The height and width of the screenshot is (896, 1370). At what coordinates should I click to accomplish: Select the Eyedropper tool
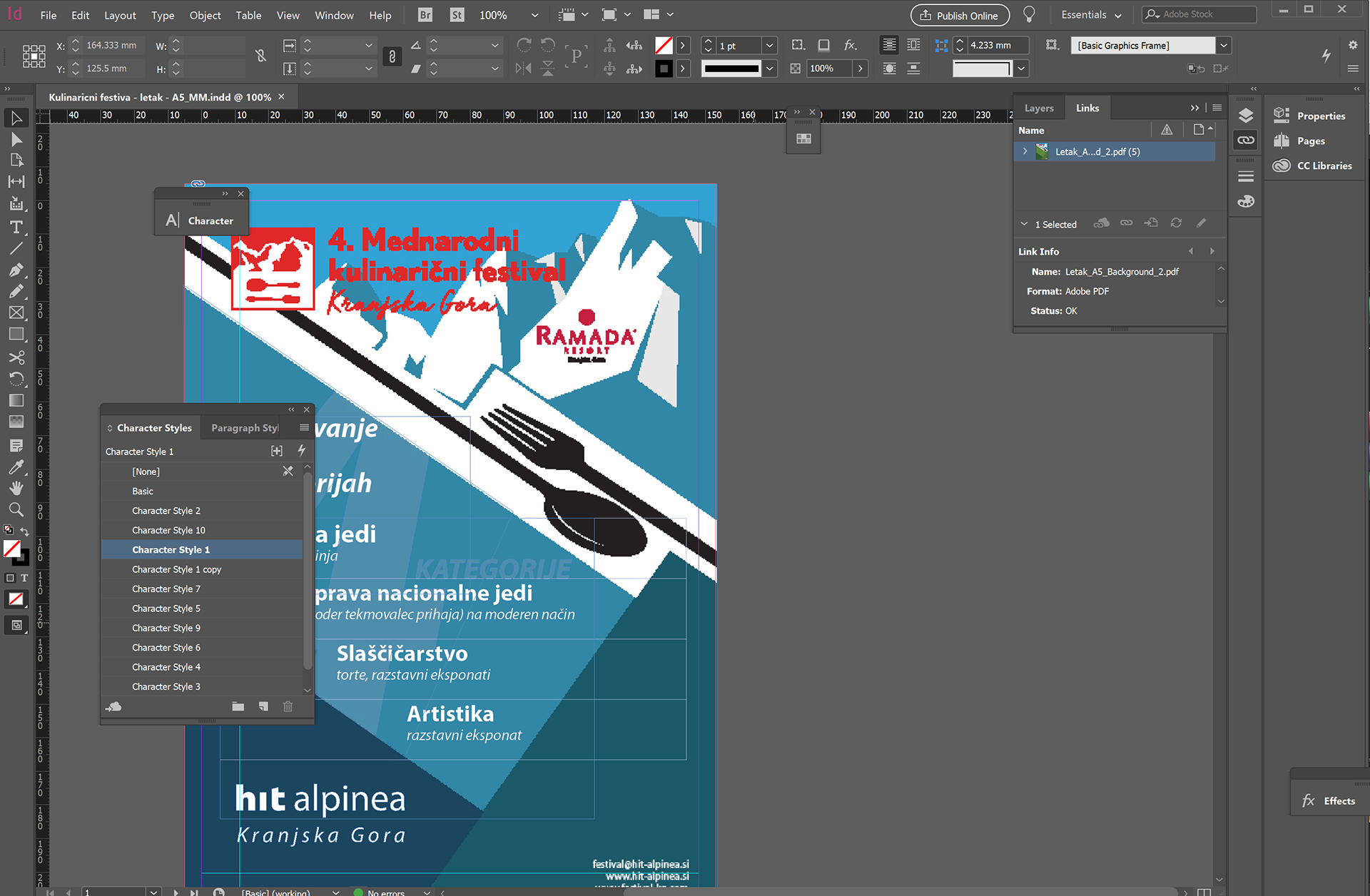point(16,467)
